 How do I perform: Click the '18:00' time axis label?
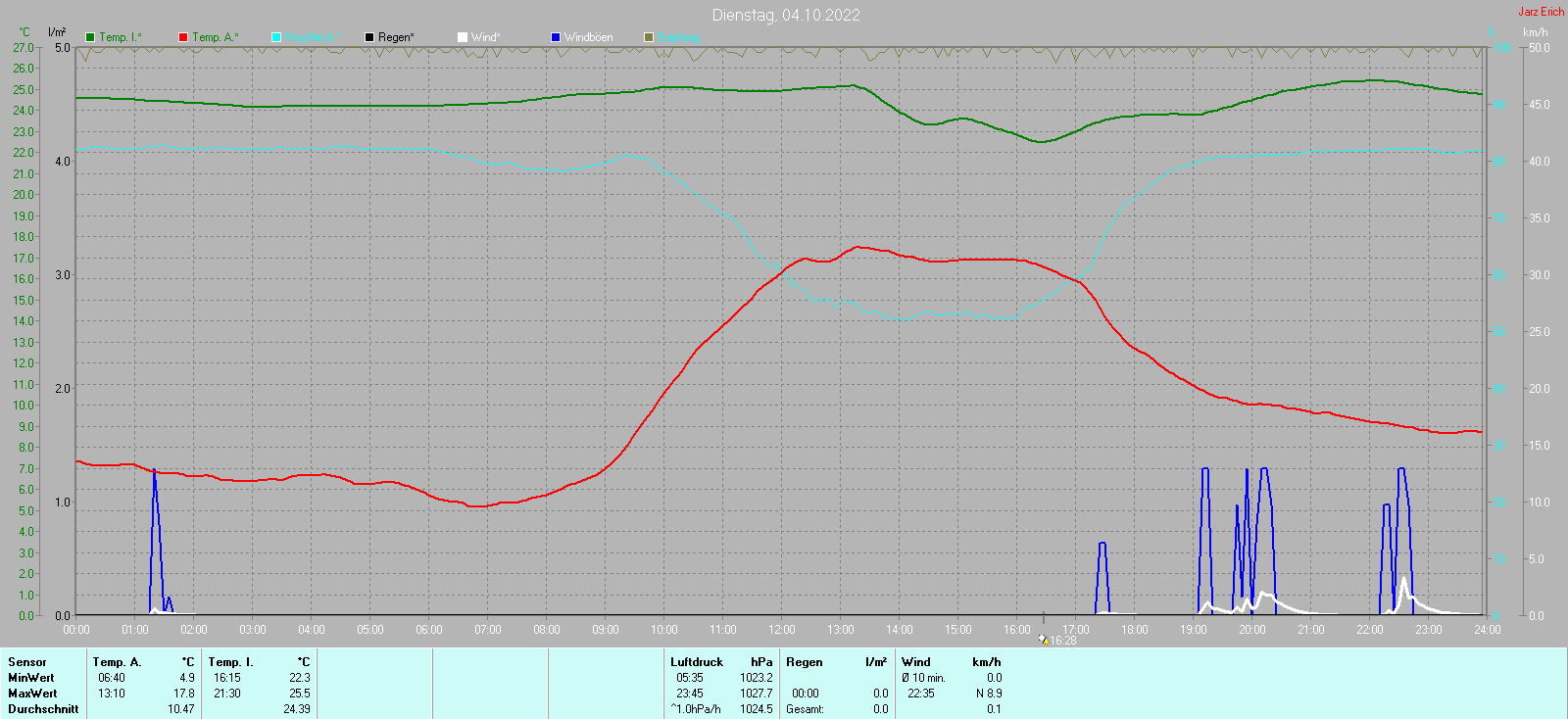(x=1135, y=630)
